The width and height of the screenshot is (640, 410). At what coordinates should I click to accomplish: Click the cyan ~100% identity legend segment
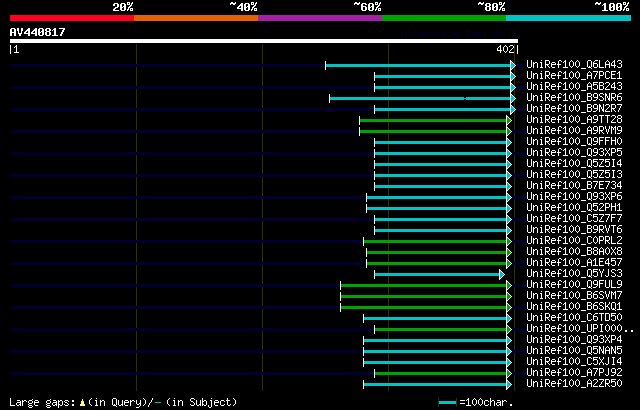pos(569,18)
